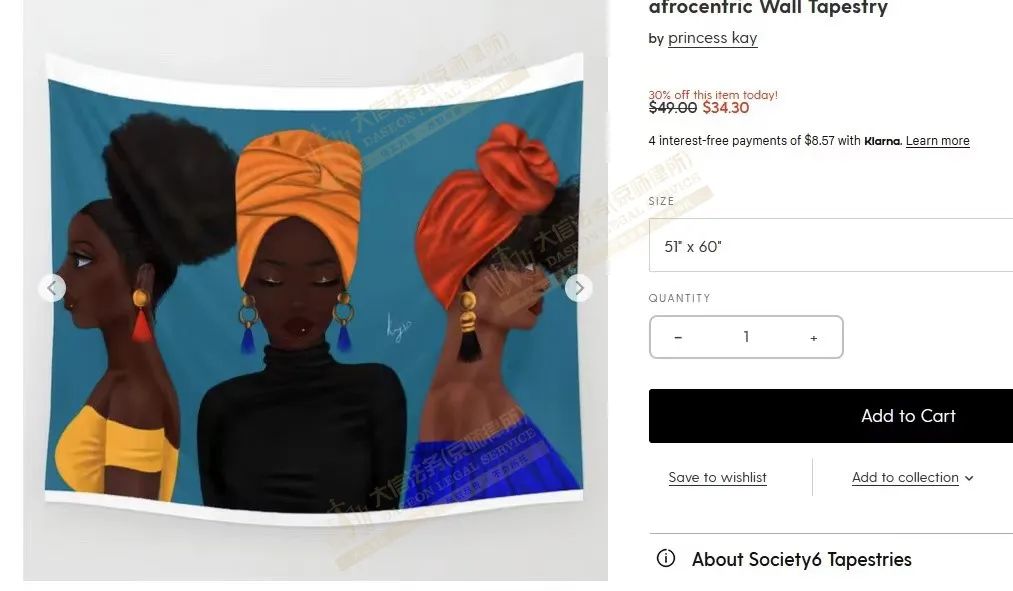Click the 30% off today promo text
This screenshot has width=1013, height=591.
point(713,94)
